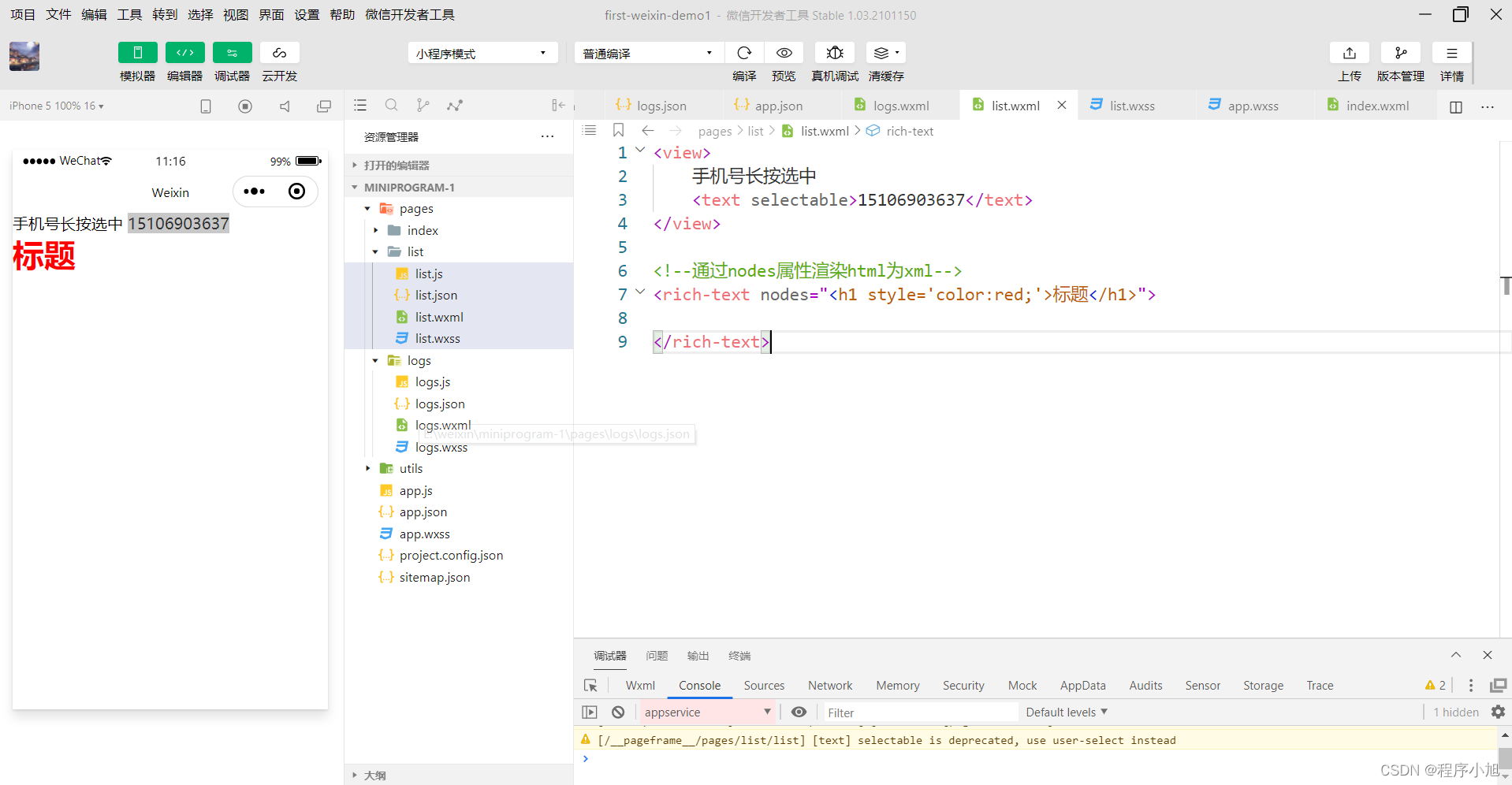The image size is (1512, 785).
Task: Click the real device debug (真机调试) icon
Action: (x=835, y=53)
